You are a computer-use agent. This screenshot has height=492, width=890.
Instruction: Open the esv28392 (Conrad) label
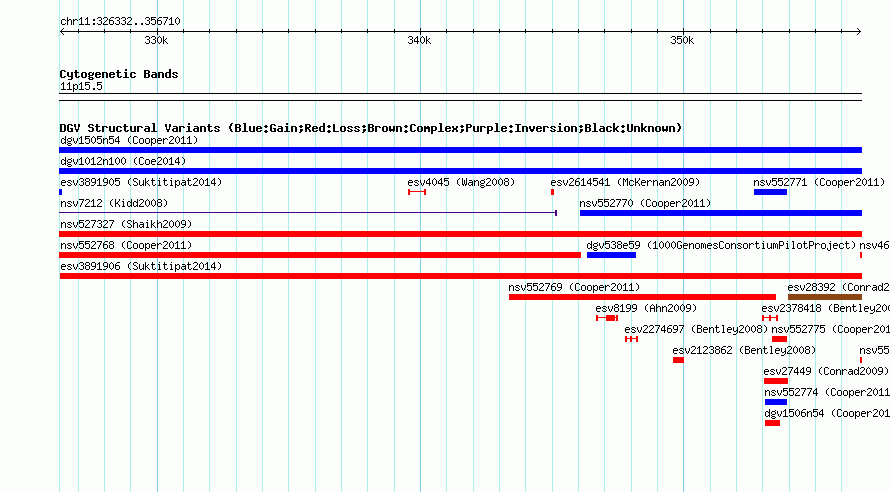click(x=839, y=287)
